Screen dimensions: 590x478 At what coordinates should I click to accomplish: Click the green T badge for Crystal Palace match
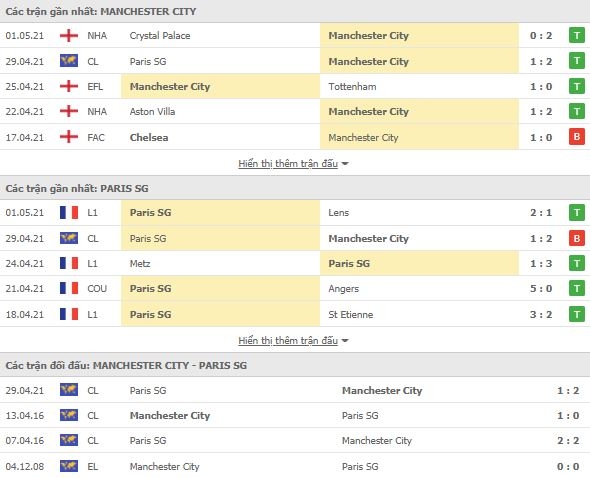coord(576,35)
